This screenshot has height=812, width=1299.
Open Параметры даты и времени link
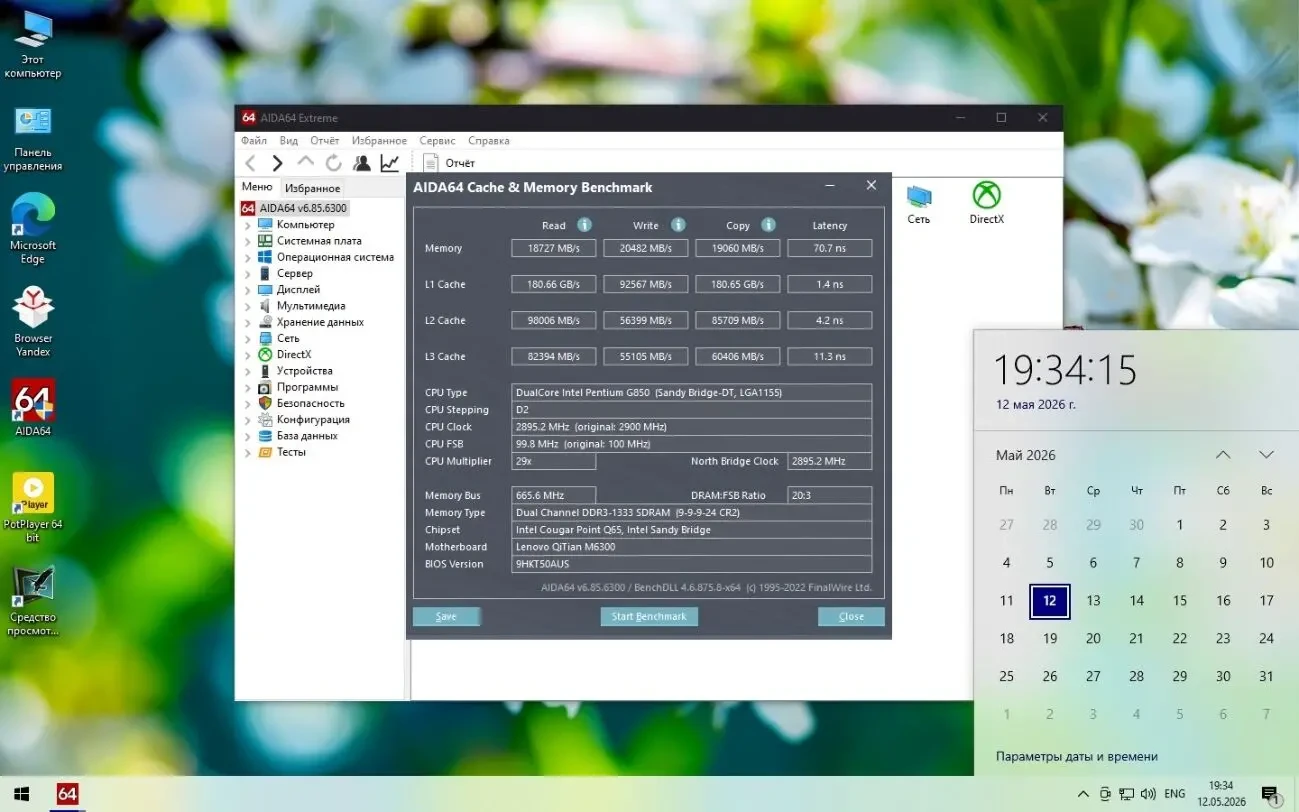click(x=1077, y=756)
